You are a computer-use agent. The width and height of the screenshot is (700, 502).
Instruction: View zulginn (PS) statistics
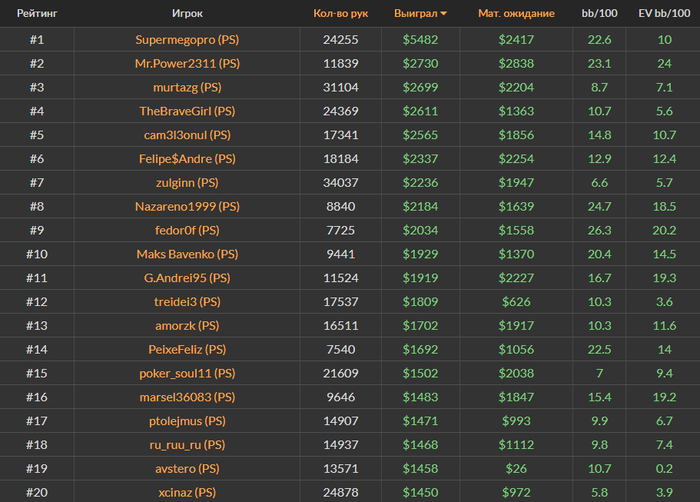tap(187, 183)
